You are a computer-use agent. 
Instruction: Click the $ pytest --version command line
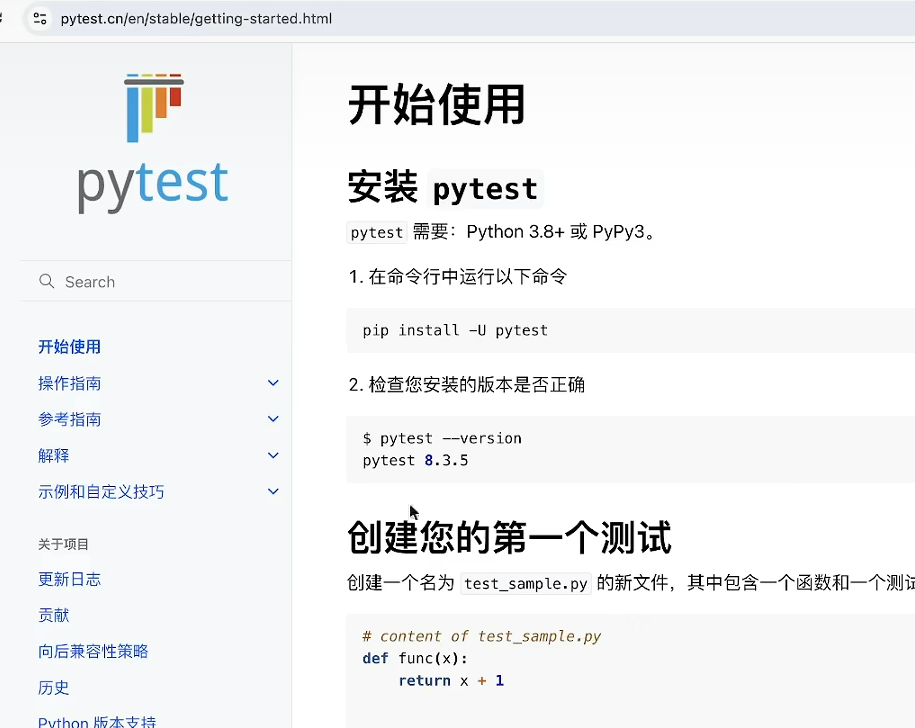(x=442, y=439)
